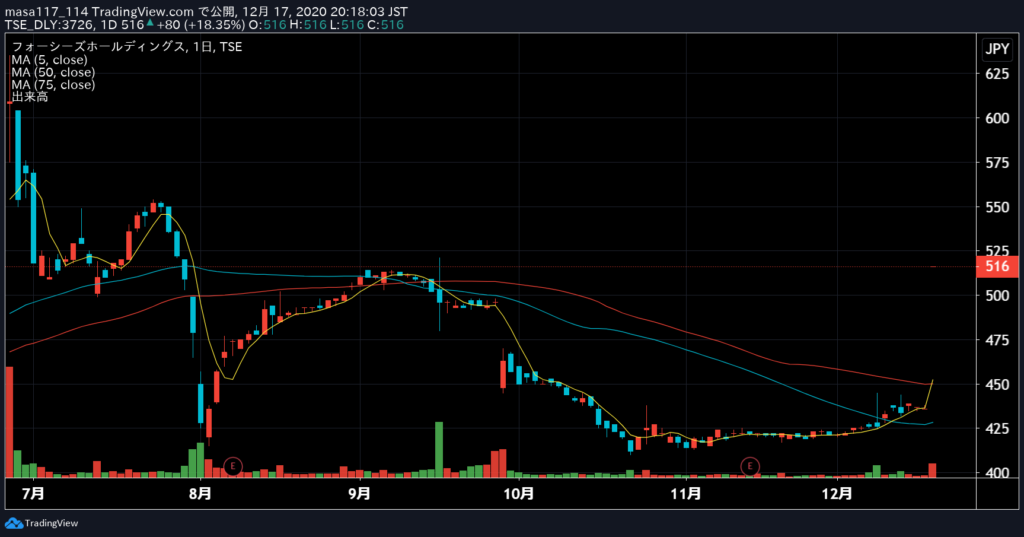Image resolution: width=1024 pixels, height=537 pixels.
Task: Click the TradingView logo in footer
Action: click(x=42, y=523)
